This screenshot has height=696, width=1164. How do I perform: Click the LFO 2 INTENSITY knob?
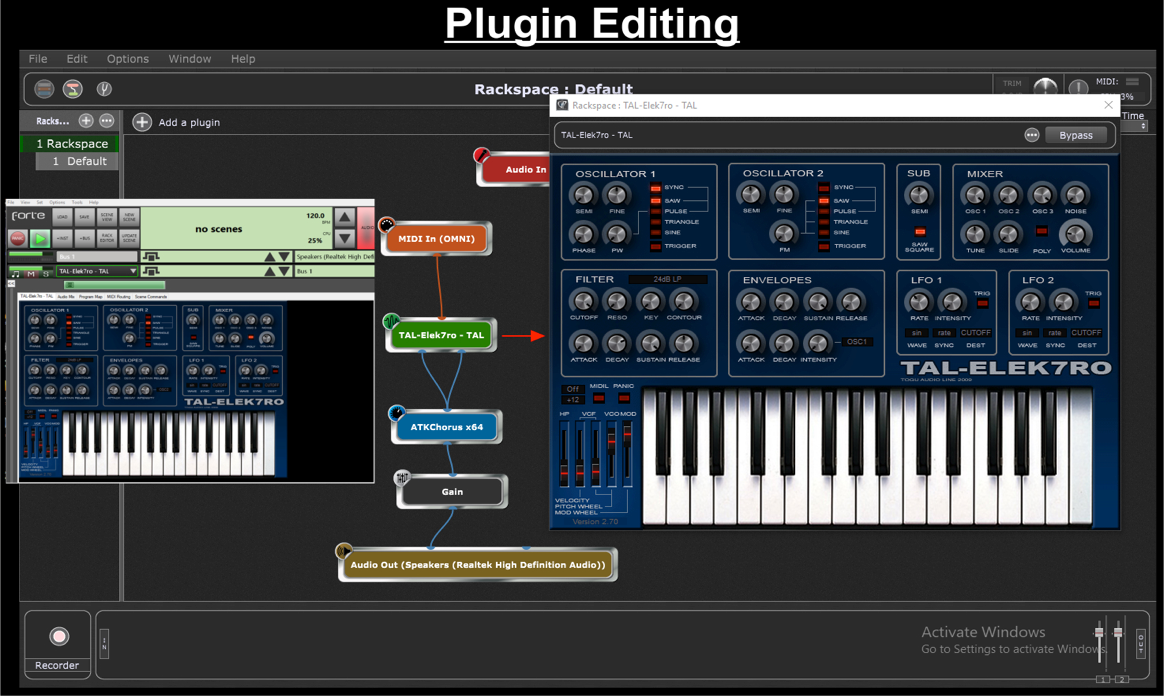(x=1064, y=301)
